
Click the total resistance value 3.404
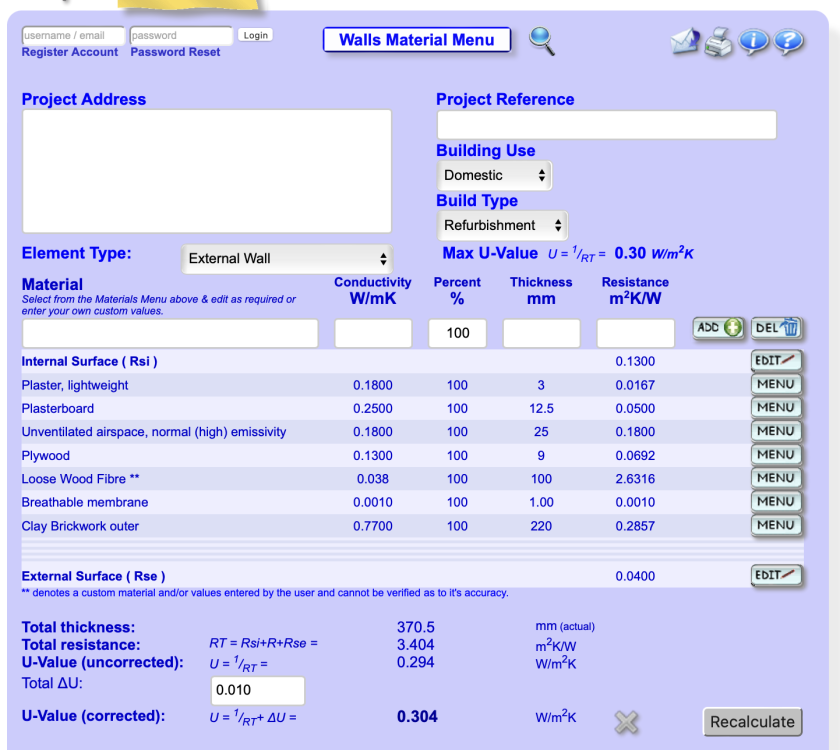click(416, 644)
